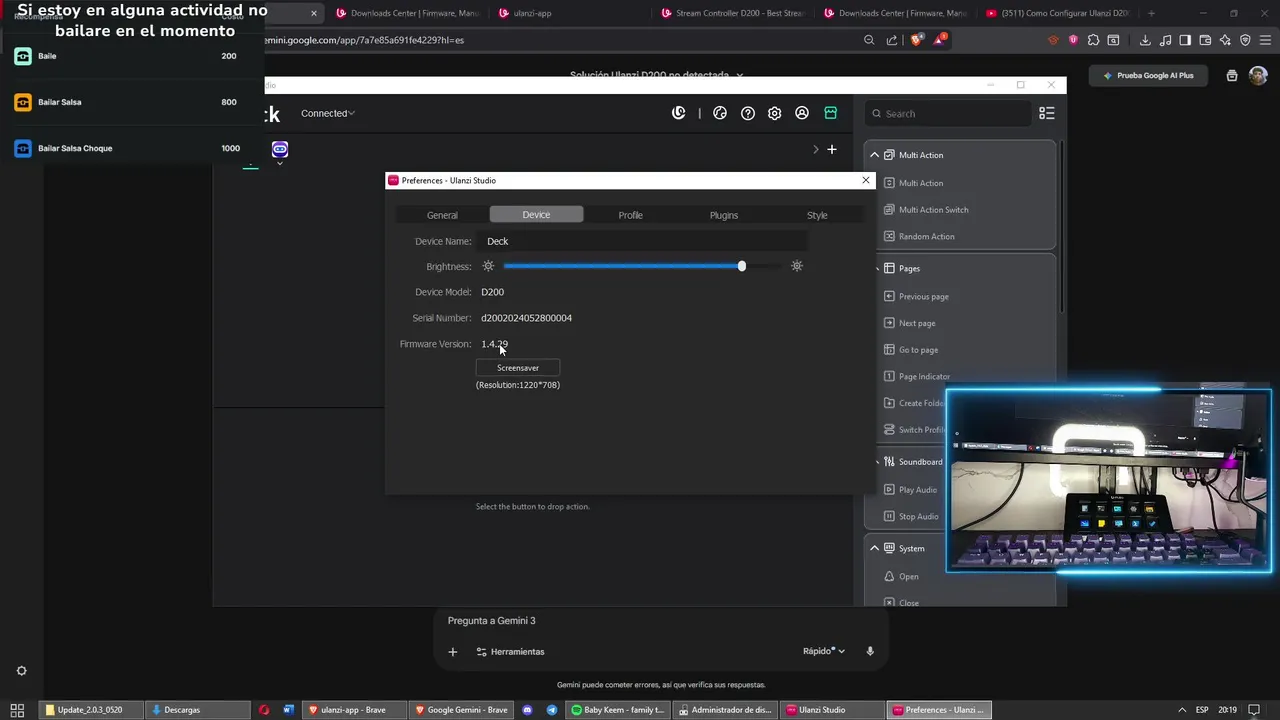Click the share icon in the address bar

pos(891,40)
